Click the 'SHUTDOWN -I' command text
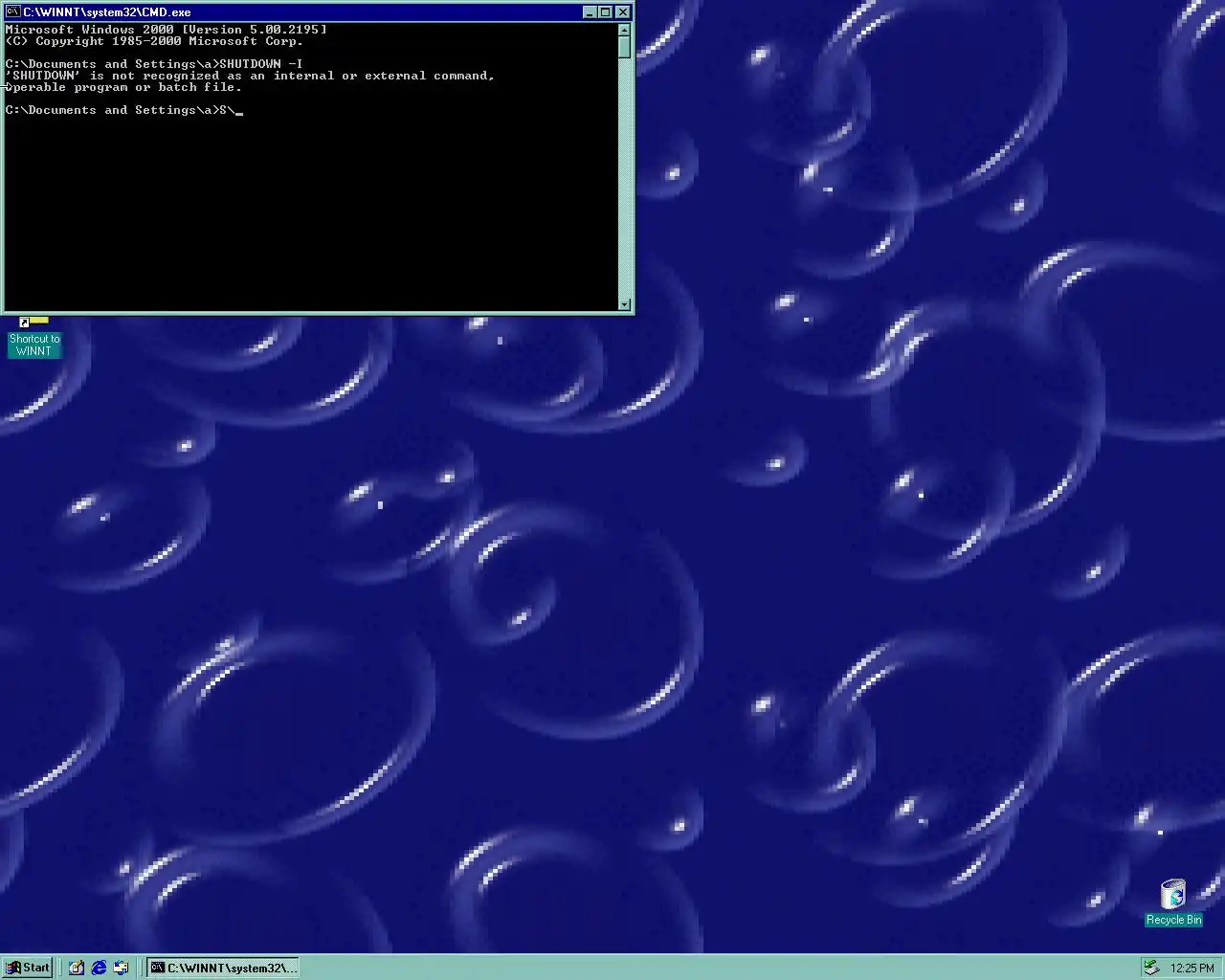 click(x=260, y=64)
